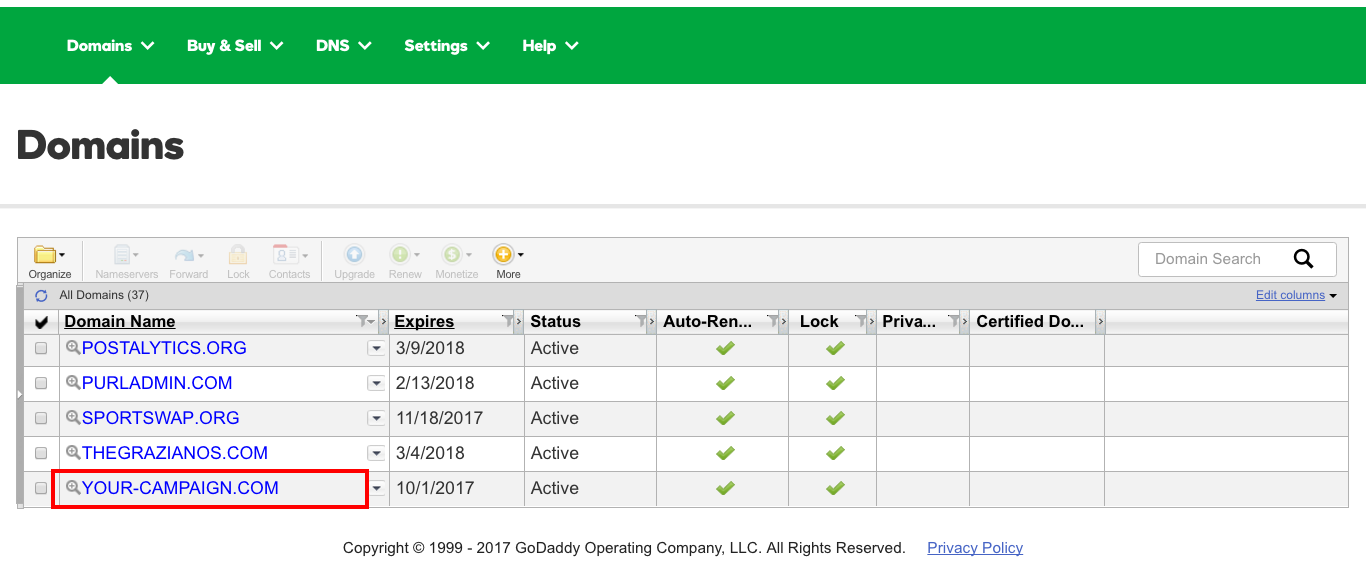This screenshot has height=583, width=1366.
Task: Expand the Domain Name column arrow
Action: click(x=383, y=321)
